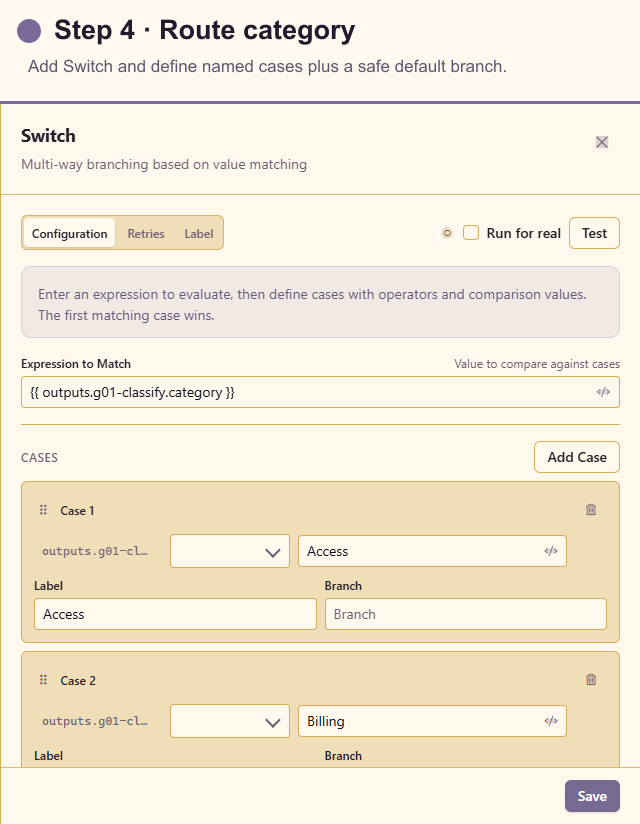Click the CASES section heading
This screenshot has height=824, width=640.
[x=39, y=457]
